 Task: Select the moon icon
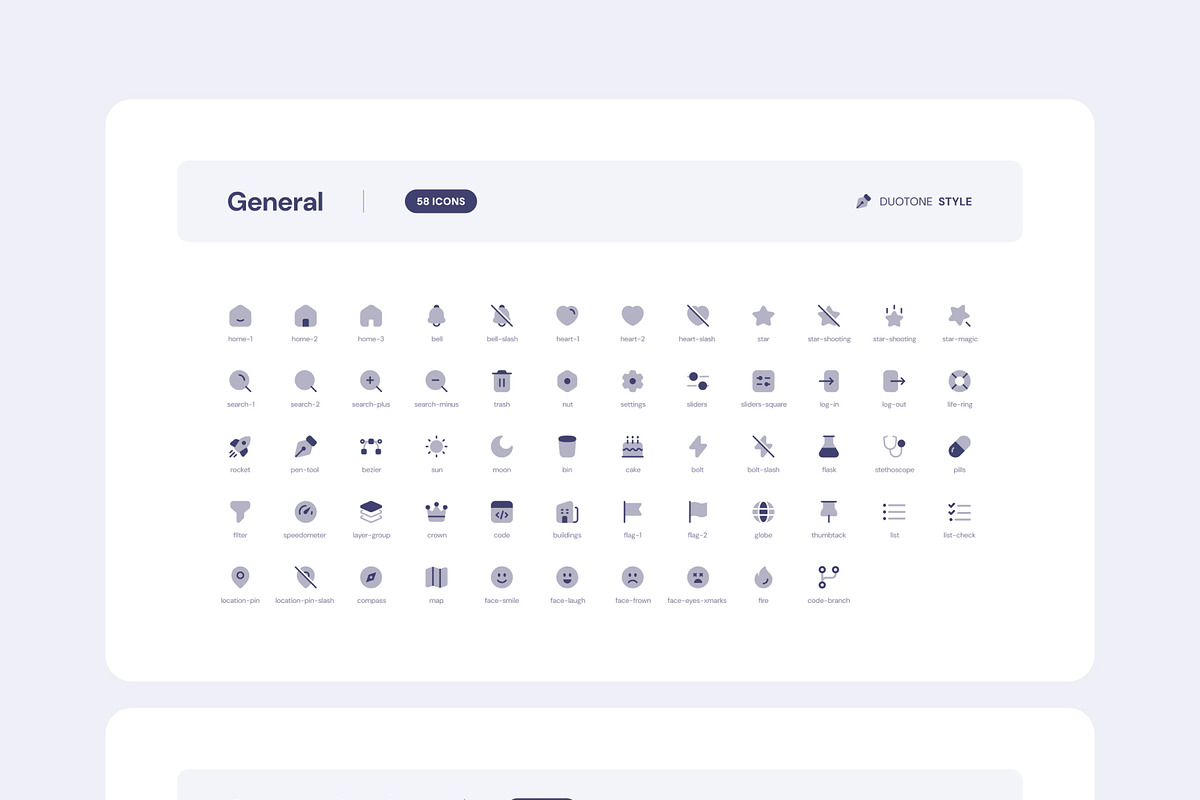tap(502, 447)
